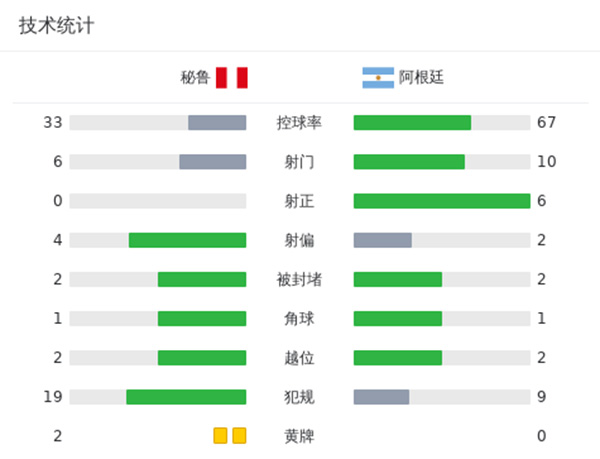Click the 犯规 stat label

[x=299, y=397]
